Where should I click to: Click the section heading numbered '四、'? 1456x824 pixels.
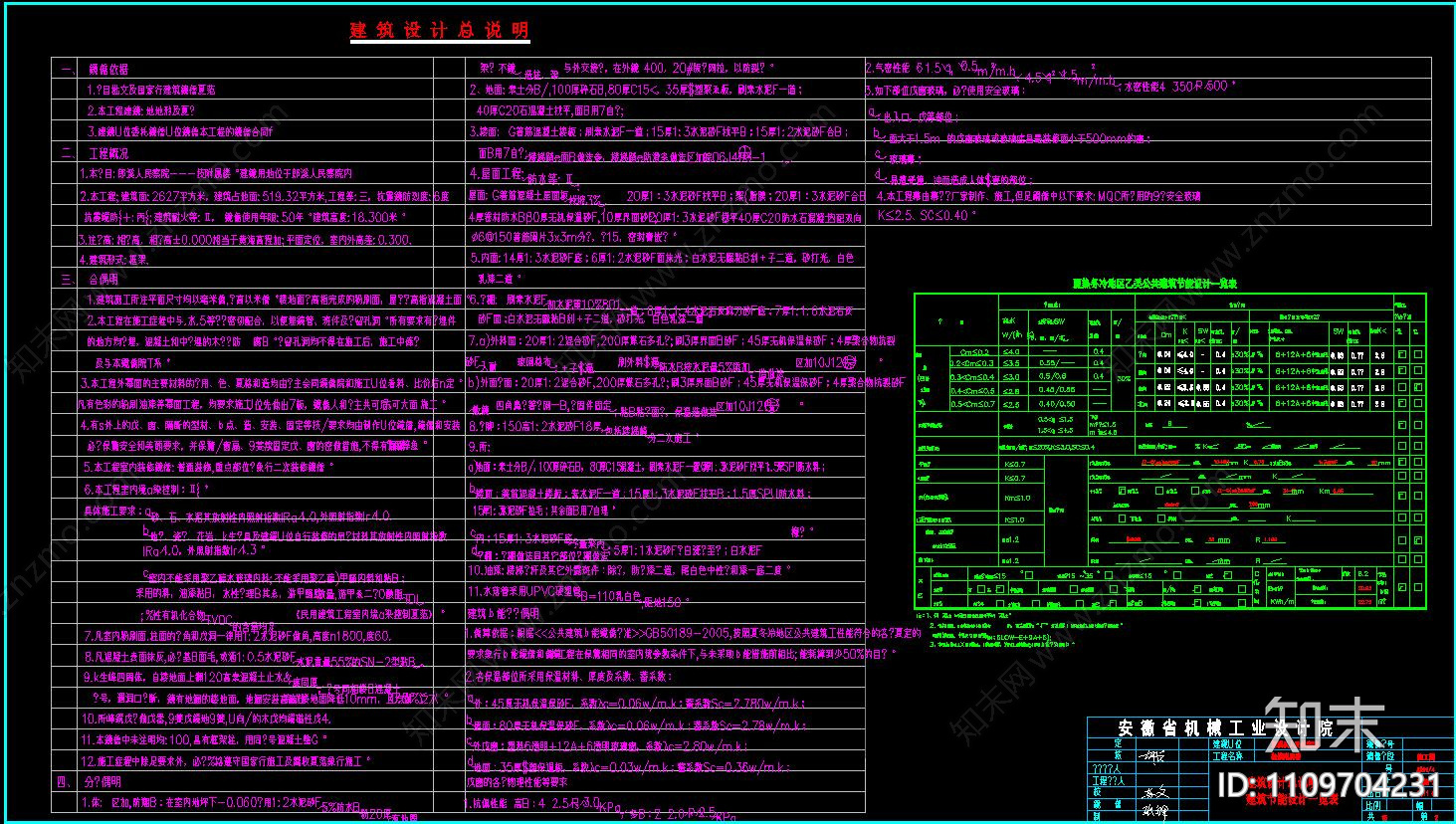(91, 782)
